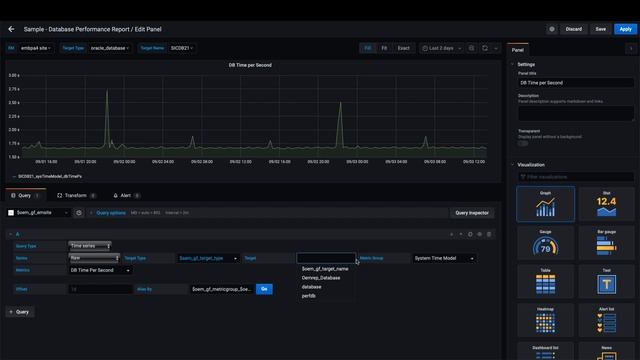
Task: Choose Oemrep_Database from the list
Action: [321, 278]
